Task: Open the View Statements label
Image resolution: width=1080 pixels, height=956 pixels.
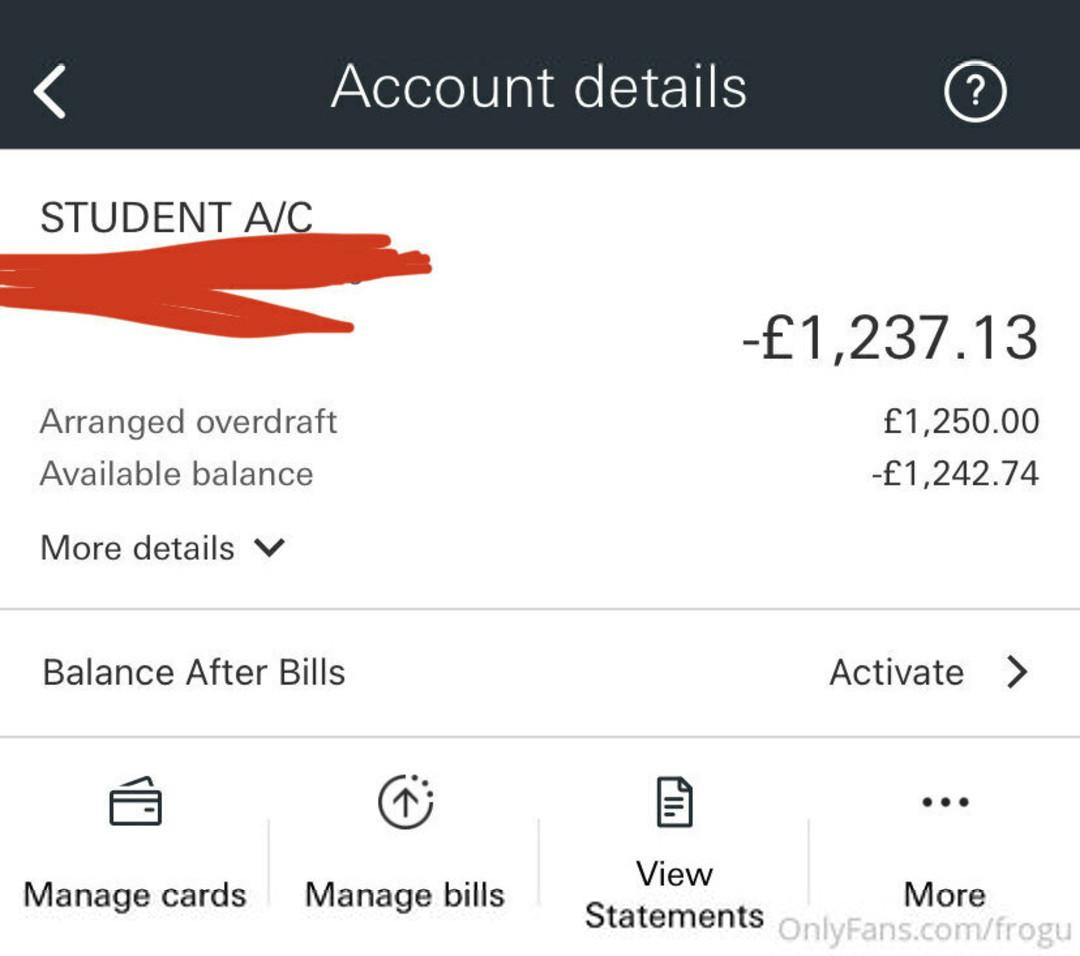Action: (x=674, y=894)
